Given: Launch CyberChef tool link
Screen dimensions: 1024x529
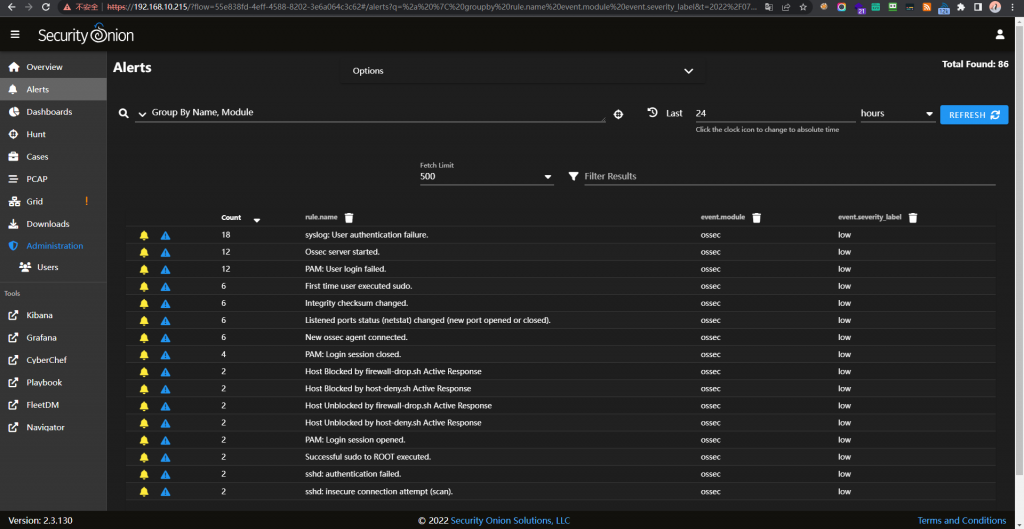Looking at the screenshot, I should point(54,360).
